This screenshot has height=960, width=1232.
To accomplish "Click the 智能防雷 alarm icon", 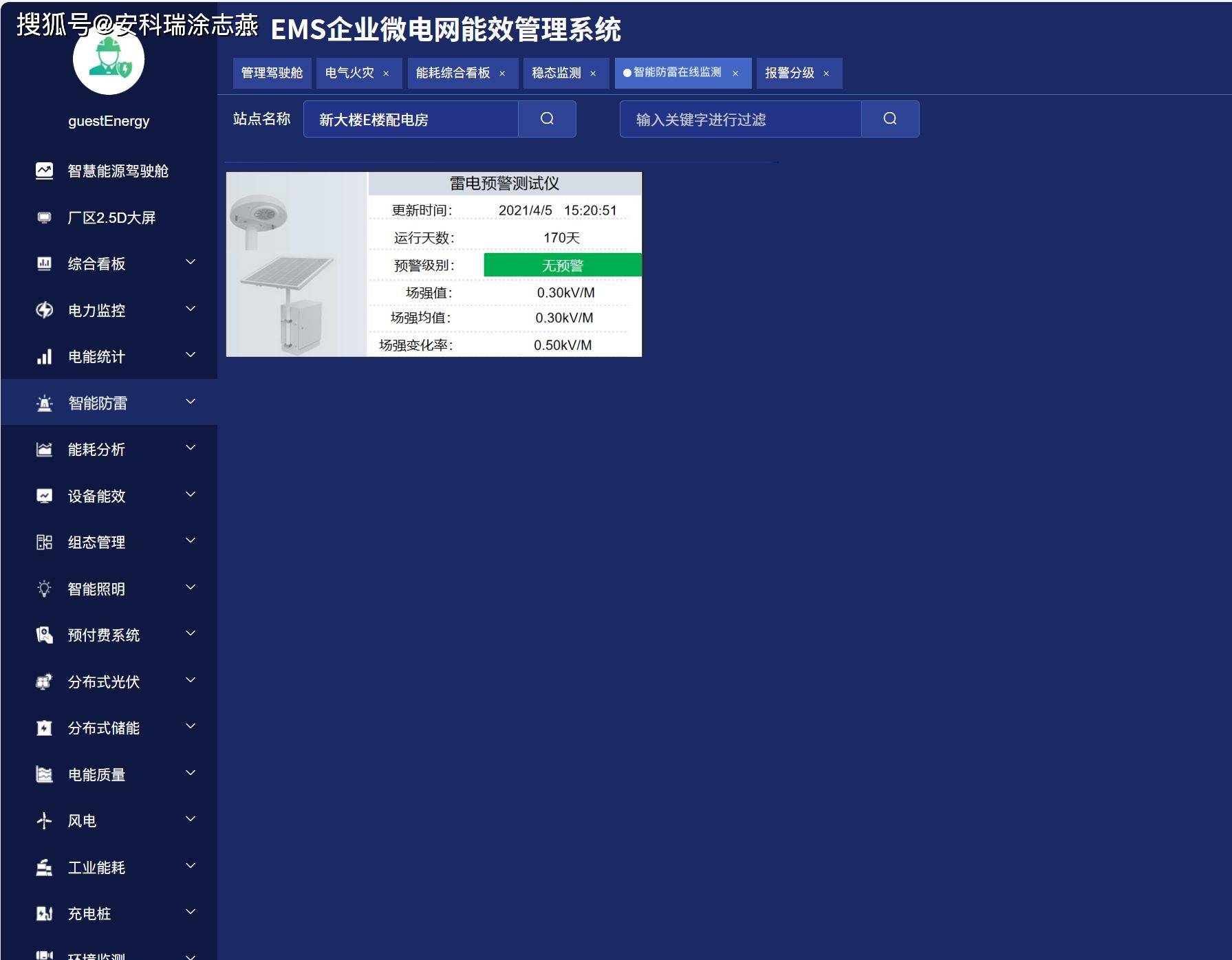I will click(x=44, y=404).
